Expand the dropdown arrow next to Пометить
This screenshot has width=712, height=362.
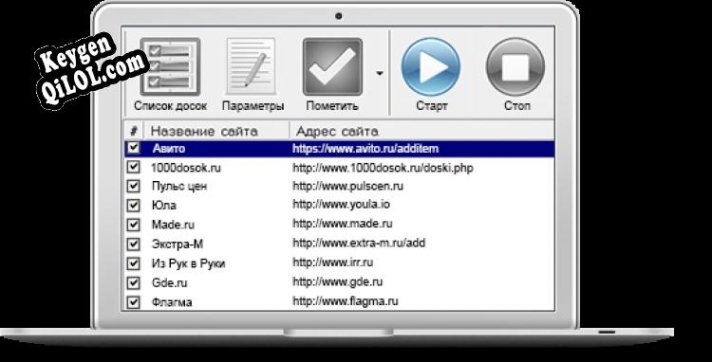click(380, 73)
